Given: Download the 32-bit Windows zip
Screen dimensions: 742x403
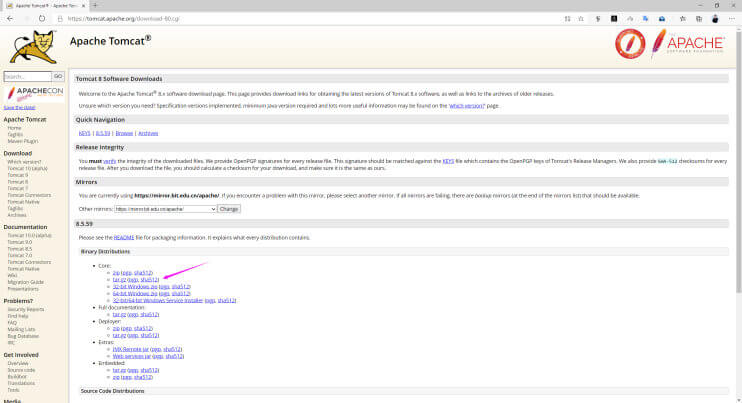Looking at the screenshot, I should coord(135,287).
